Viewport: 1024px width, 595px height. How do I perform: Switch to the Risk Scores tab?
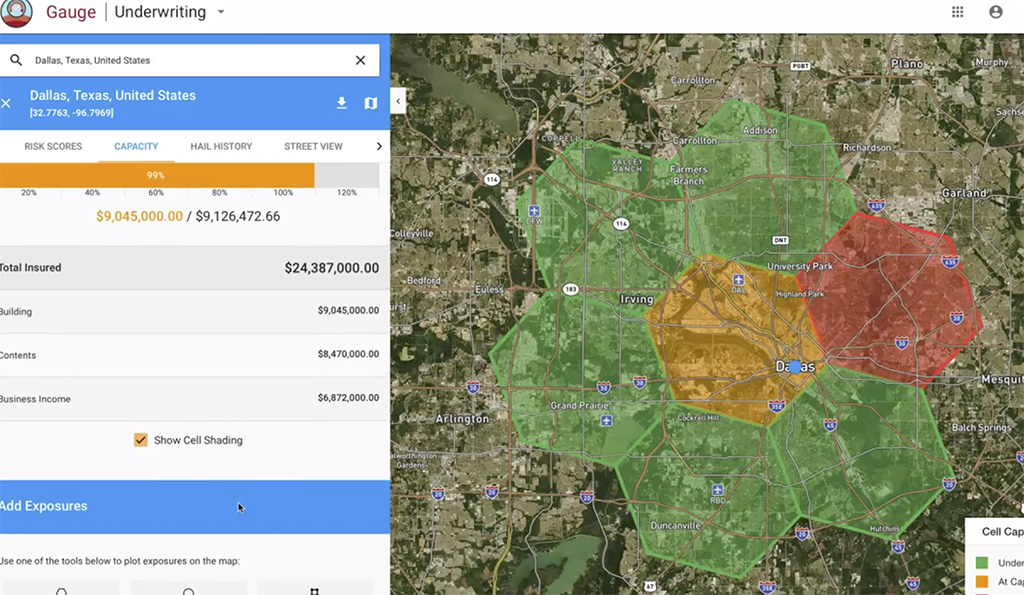click(53, 146)
